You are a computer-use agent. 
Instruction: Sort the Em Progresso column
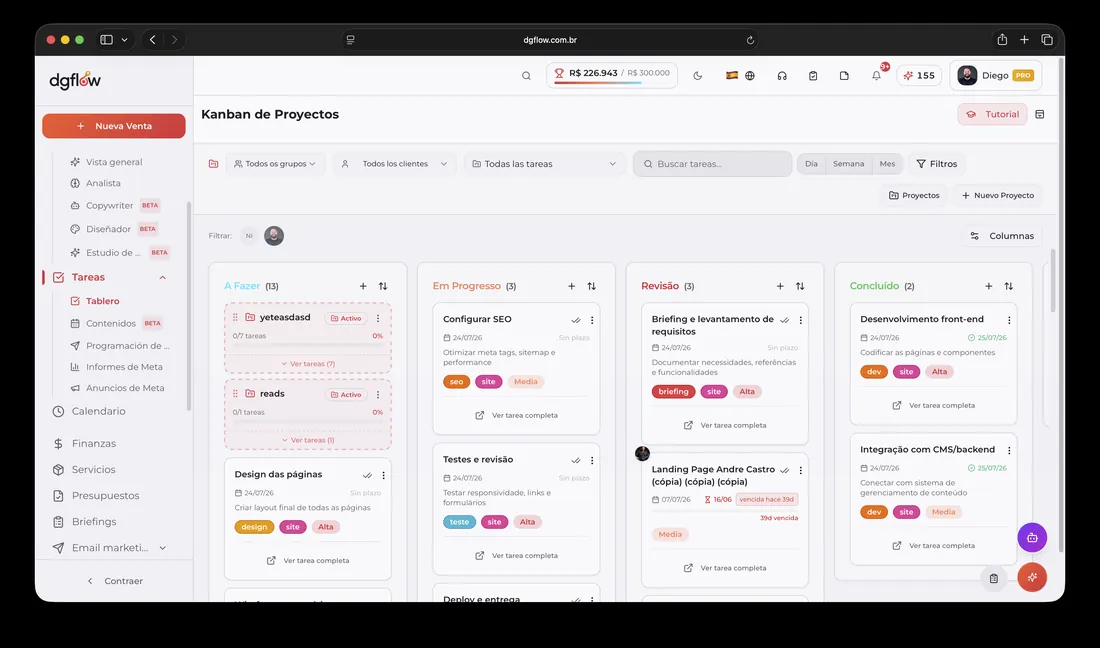591,286
